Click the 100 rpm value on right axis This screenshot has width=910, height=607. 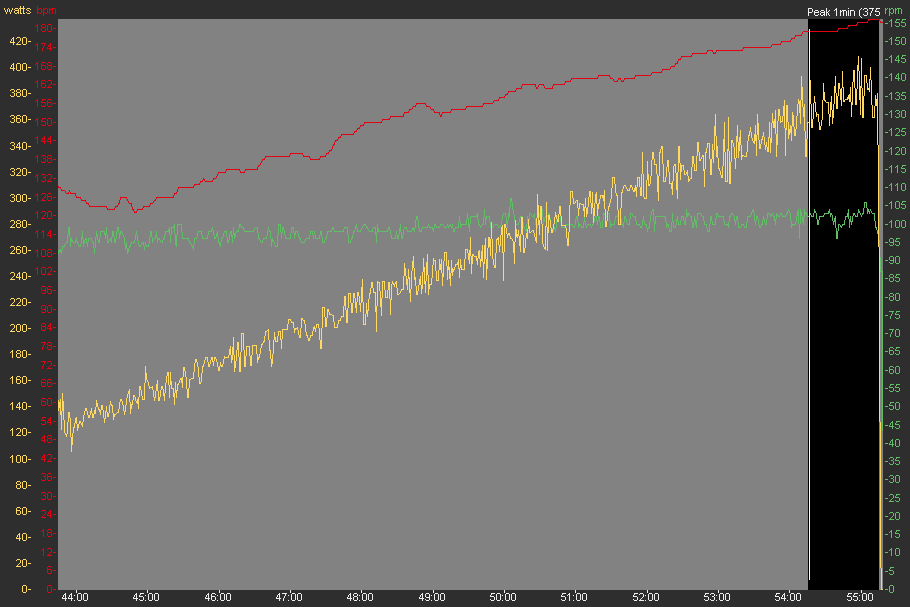(895, 224)
